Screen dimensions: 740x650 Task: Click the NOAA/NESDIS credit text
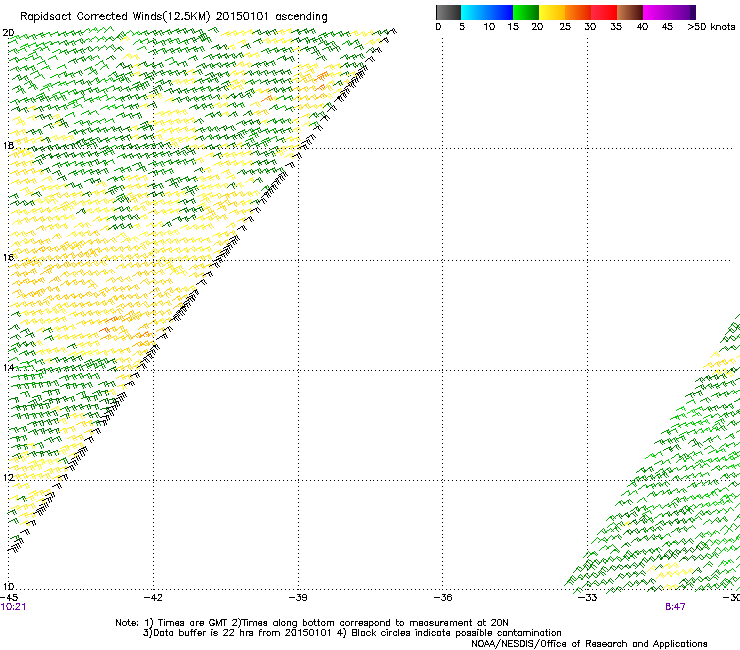pyautogui.click(x=589, y=644)
